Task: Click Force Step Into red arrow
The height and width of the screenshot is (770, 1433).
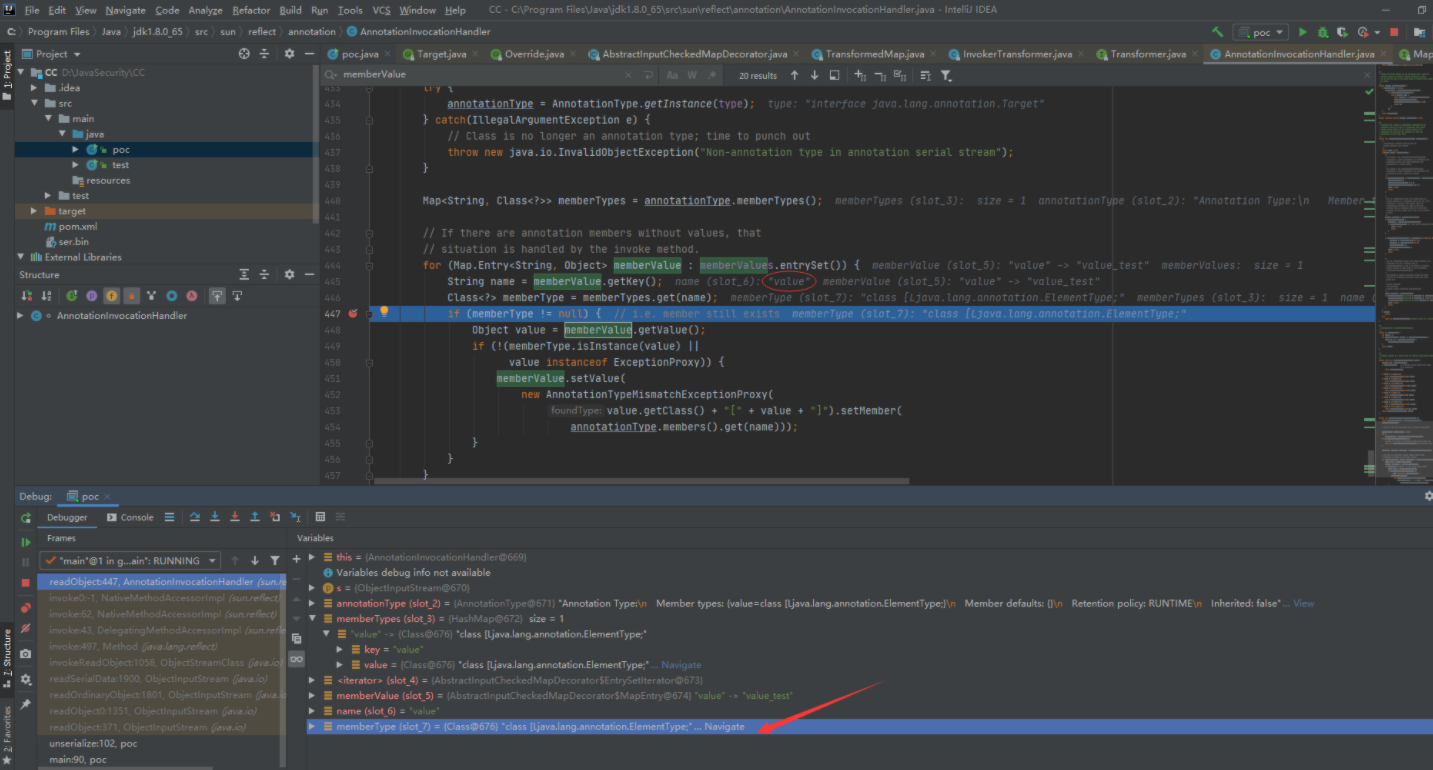Action: point(234,517)
